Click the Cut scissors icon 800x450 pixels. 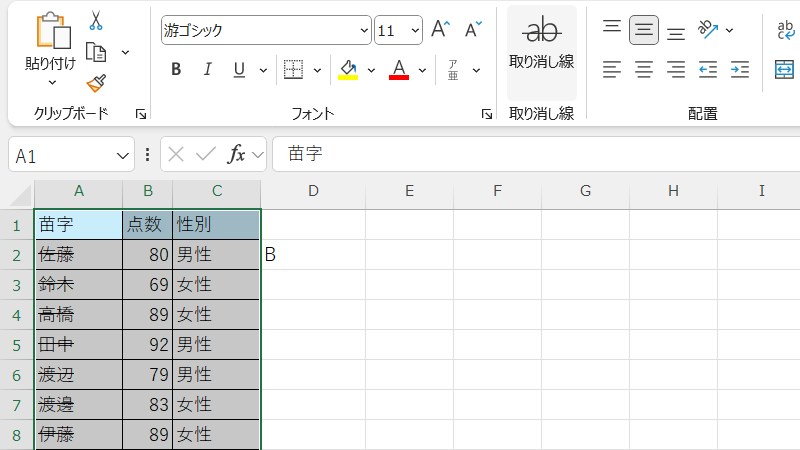(x=96, y=20)
